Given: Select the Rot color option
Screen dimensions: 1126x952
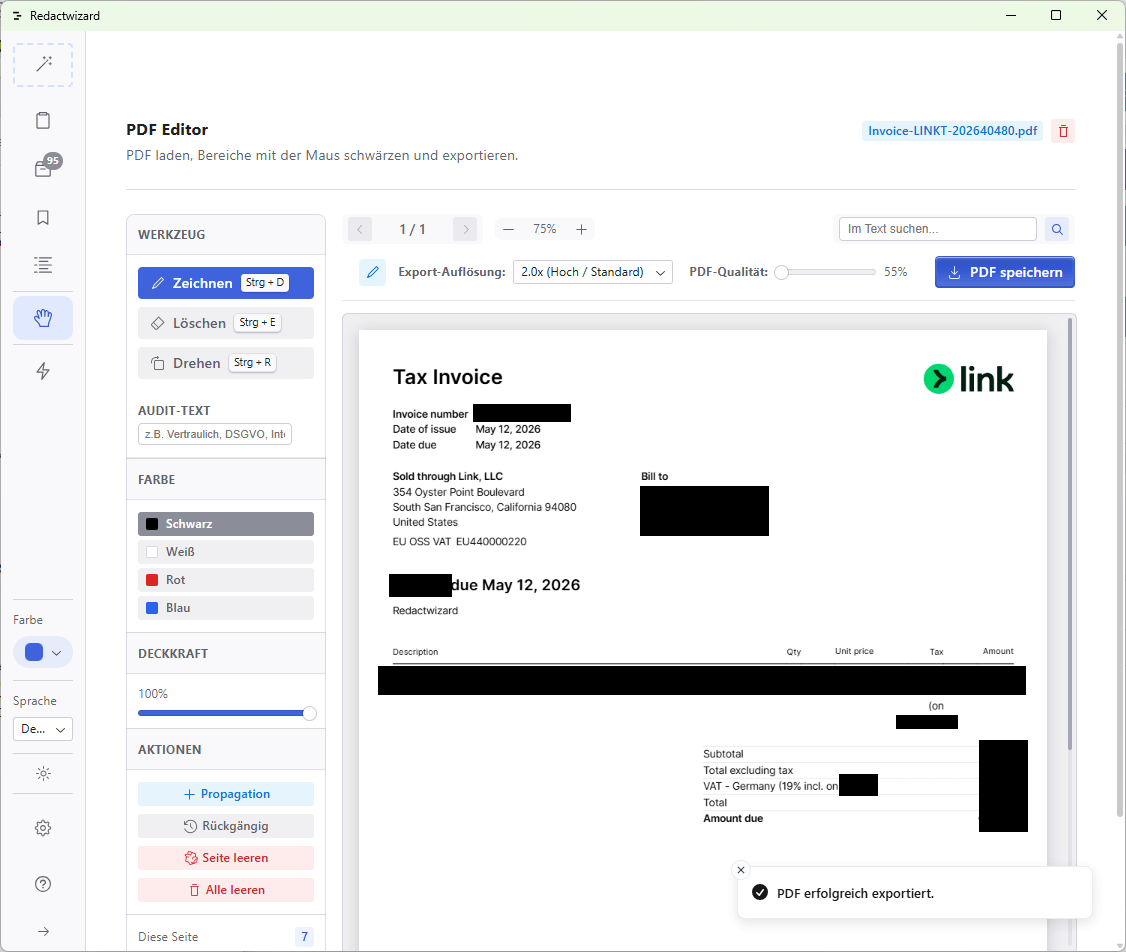Looking at the screenshot, I should [x=225, y=580].
